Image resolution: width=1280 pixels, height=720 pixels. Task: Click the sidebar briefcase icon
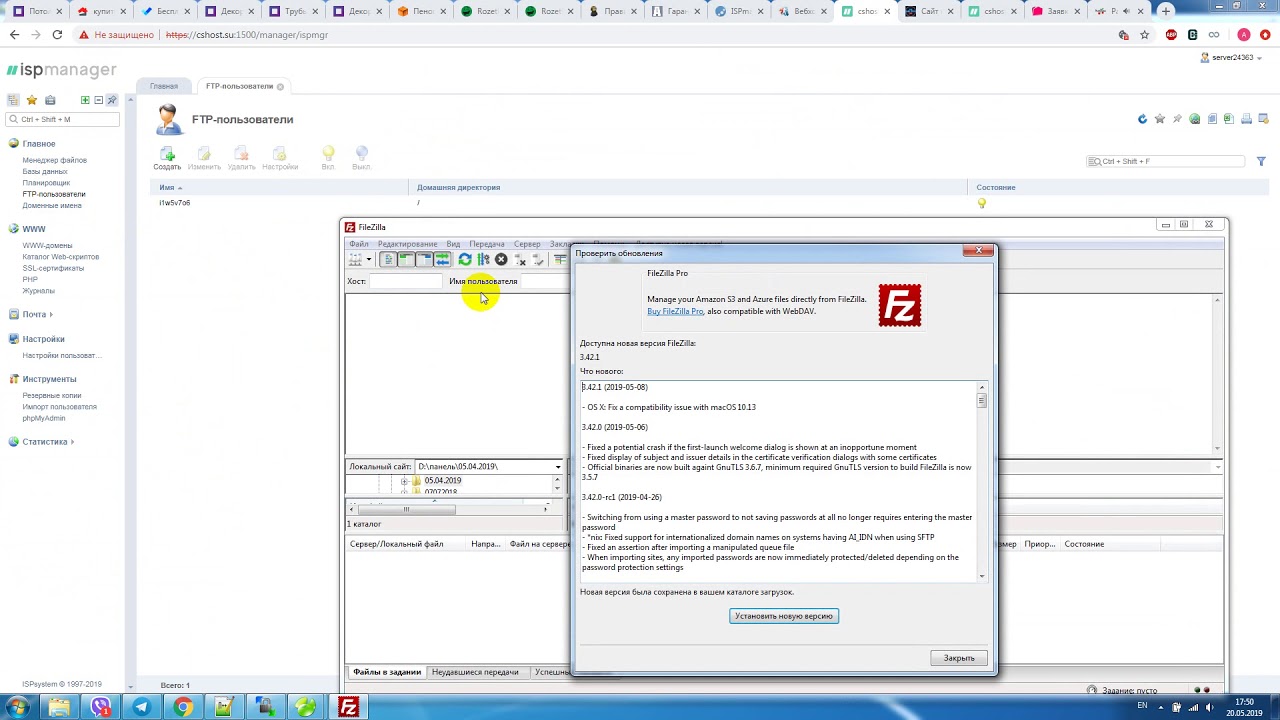point(50,100)
